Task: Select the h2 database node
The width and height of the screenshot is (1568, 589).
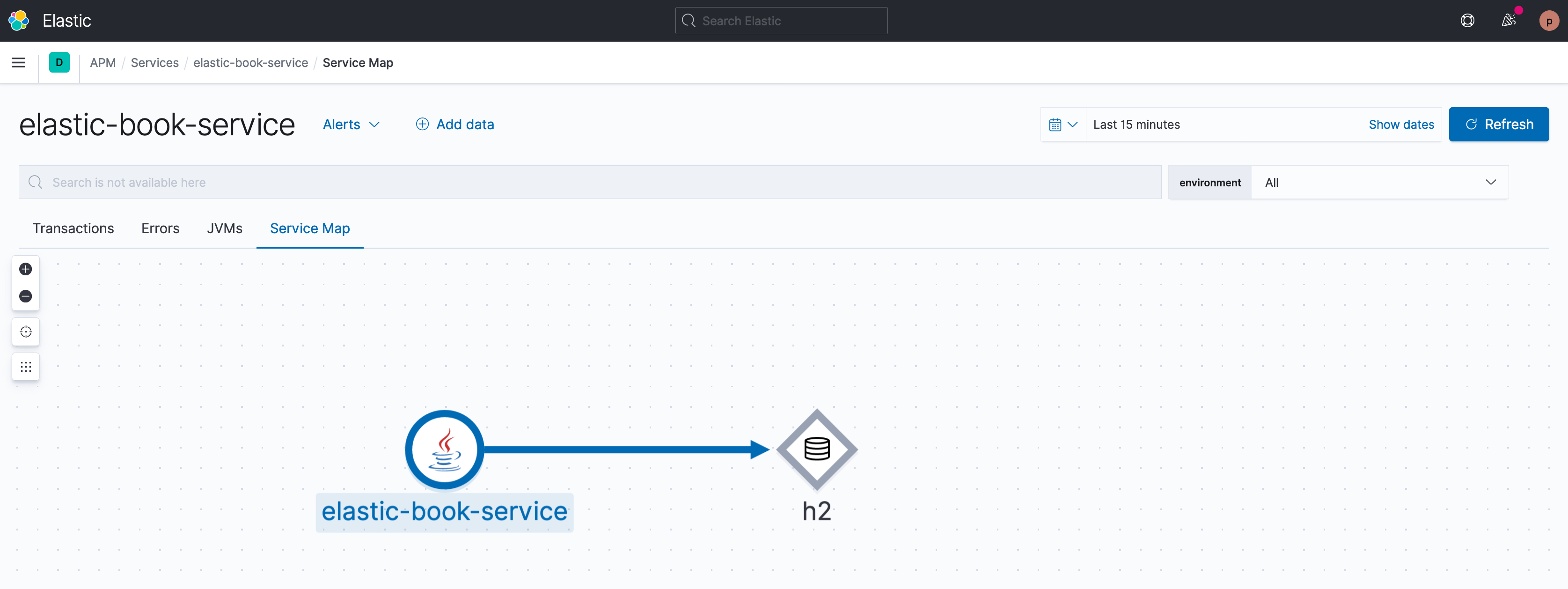Action: [x=816, y=449]
